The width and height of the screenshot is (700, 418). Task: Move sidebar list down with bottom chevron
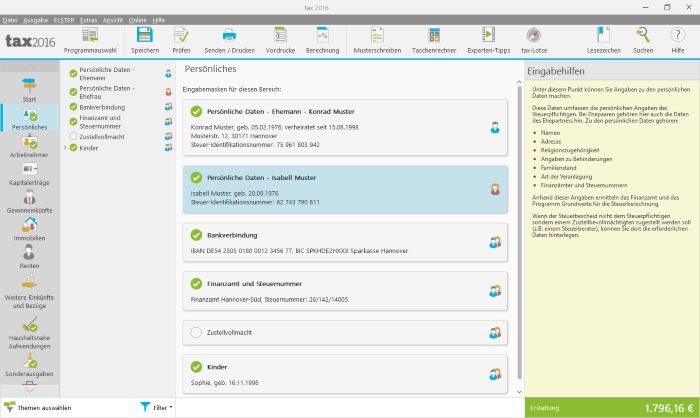point(29,390)
